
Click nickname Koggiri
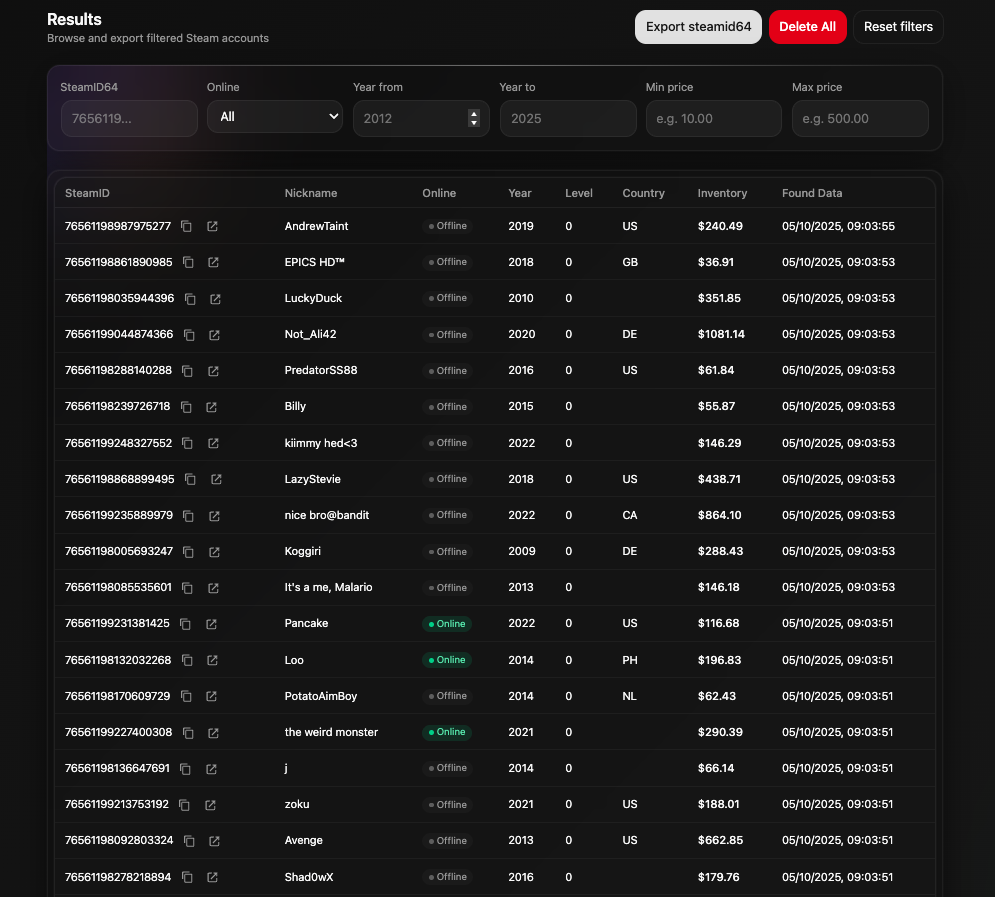coord(303,551)
